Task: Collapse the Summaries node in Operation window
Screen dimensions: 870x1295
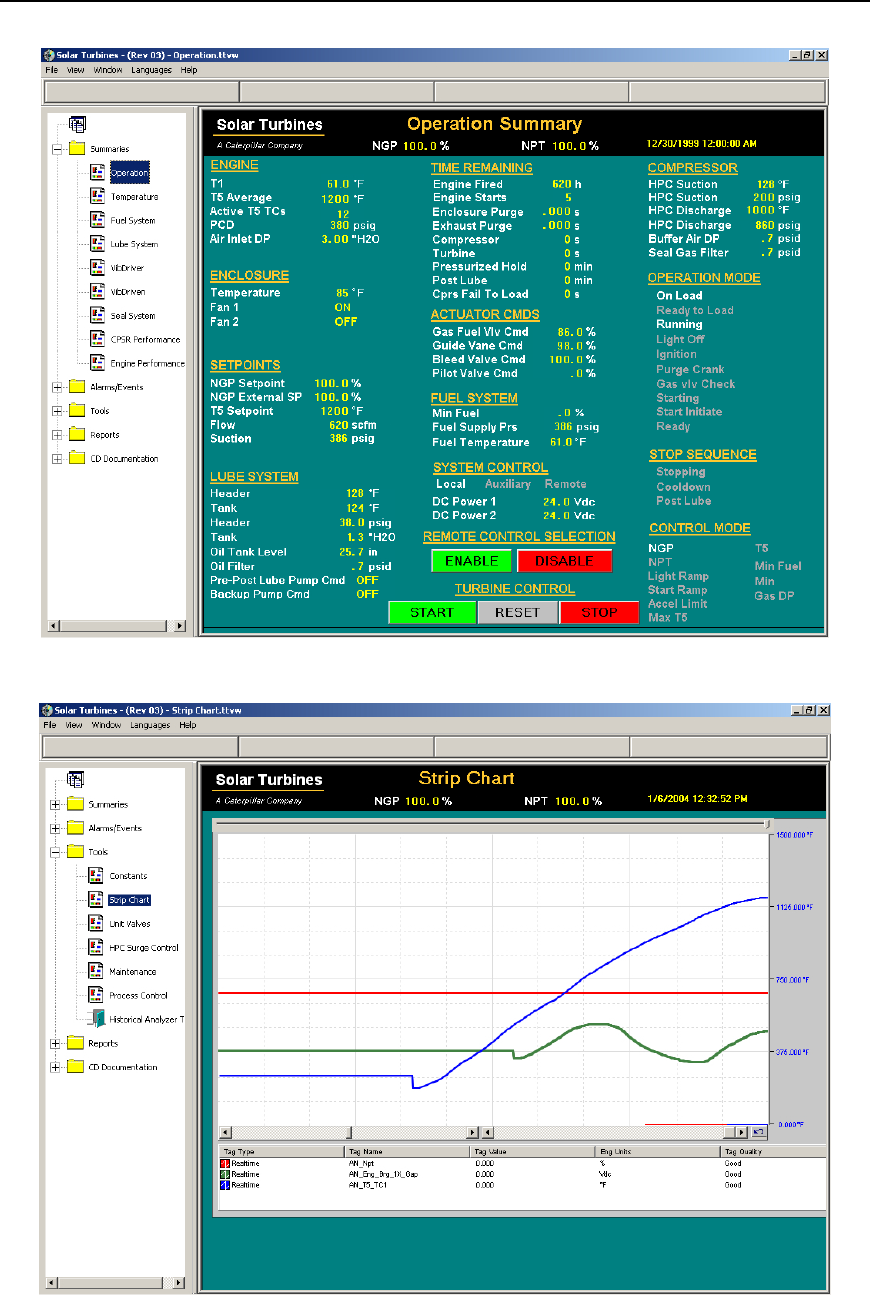Action: 57,149
